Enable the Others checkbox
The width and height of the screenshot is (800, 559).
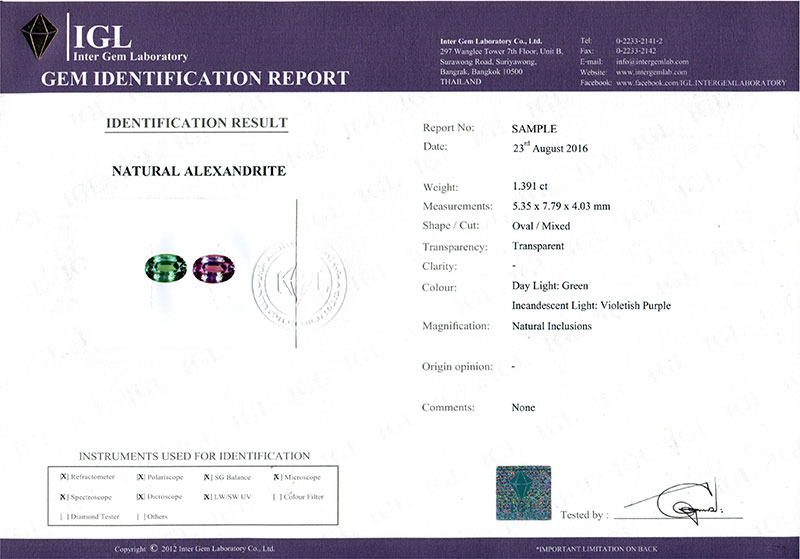[x=141, y=516]
